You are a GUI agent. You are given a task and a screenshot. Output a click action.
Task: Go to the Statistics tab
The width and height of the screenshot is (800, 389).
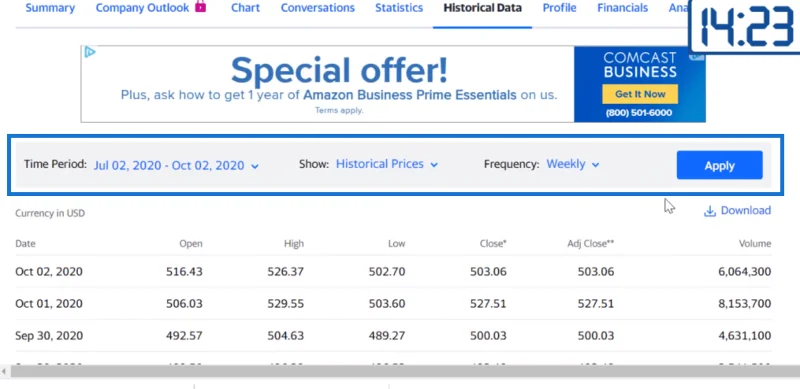399,8
